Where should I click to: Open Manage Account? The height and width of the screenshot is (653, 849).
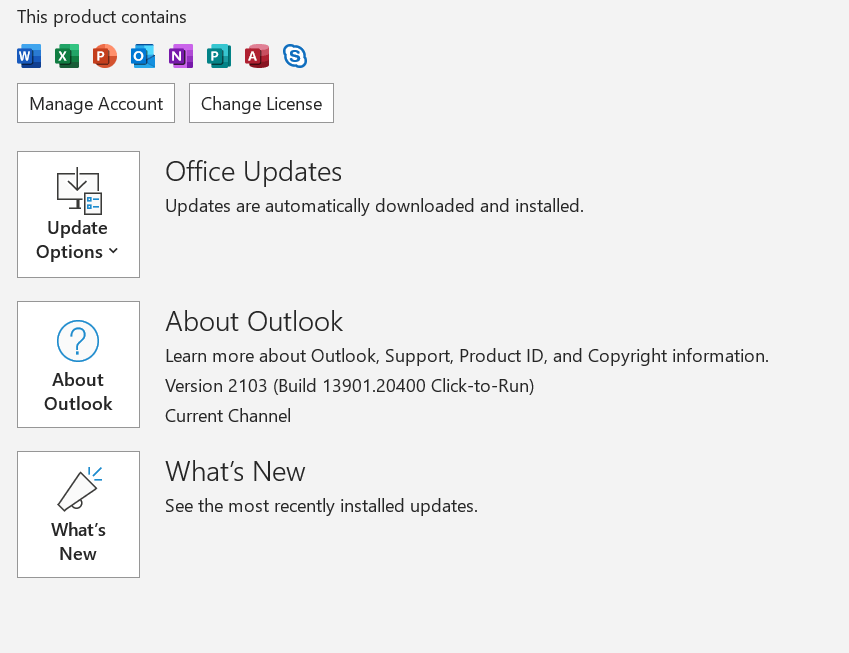tap(96, 103)
